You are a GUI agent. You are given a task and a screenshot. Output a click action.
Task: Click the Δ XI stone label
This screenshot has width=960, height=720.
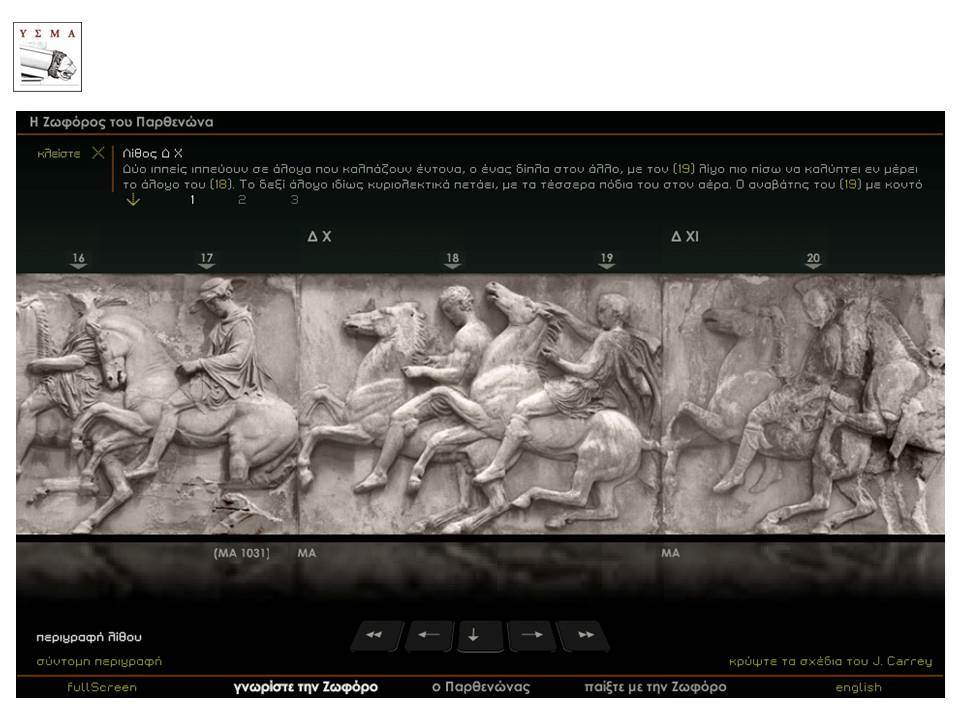(685, 236)
